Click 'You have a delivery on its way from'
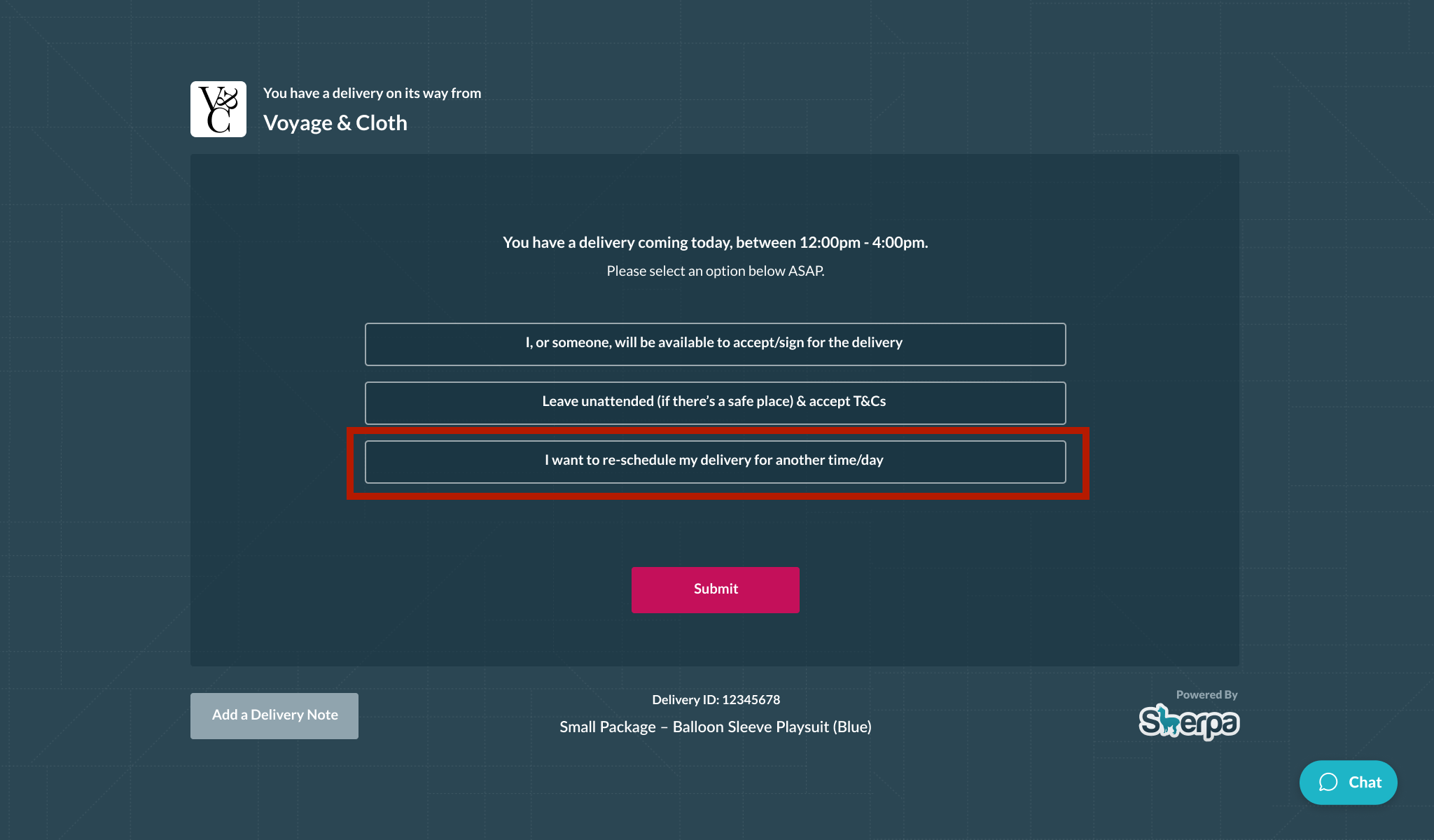This screenshot has width=1434, height=840. 372,93
